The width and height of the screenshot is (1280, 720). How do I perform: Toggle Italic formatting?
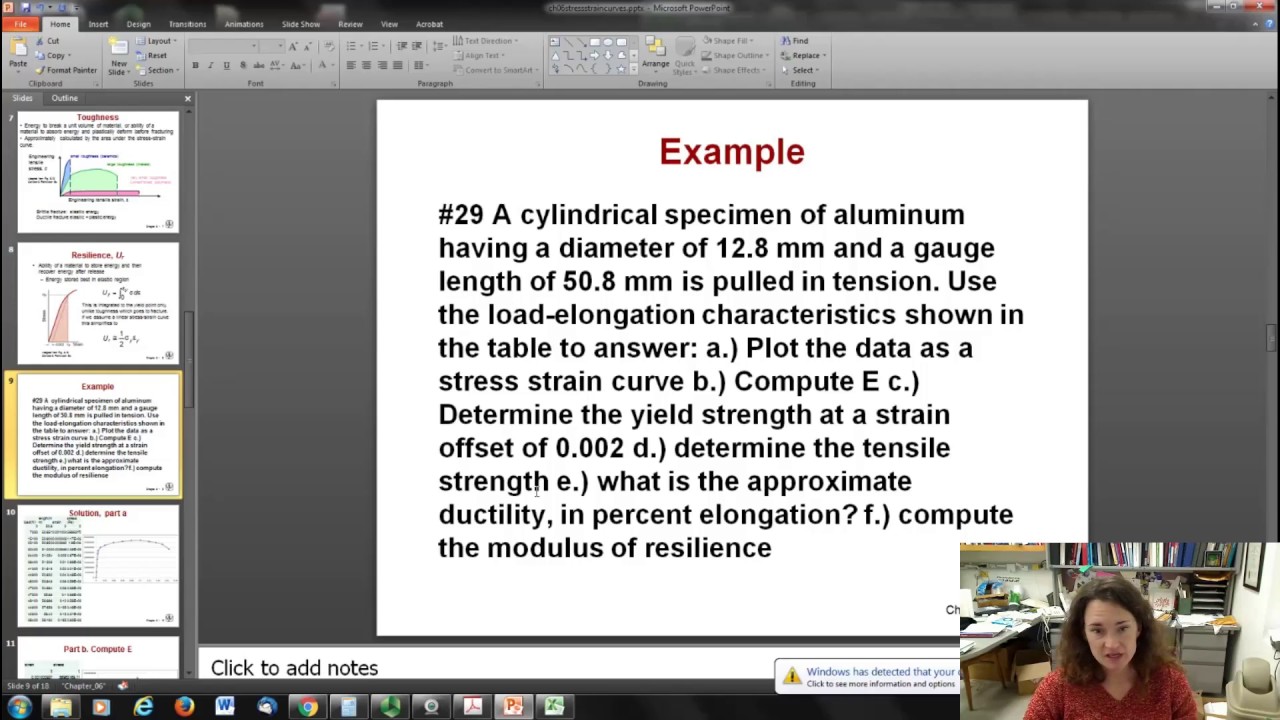210,65
